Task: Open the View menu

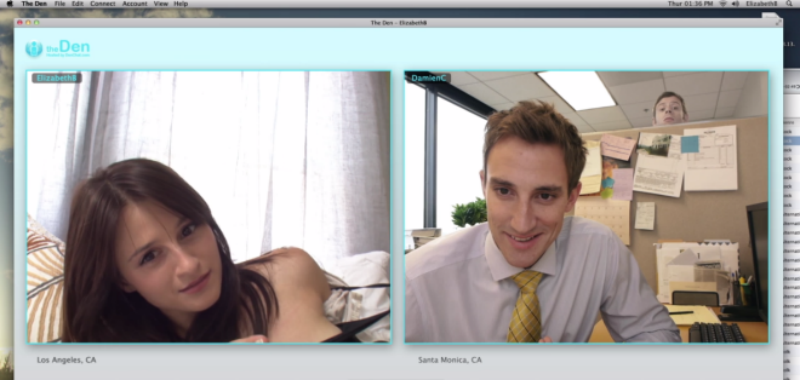Action: [161, 4]
